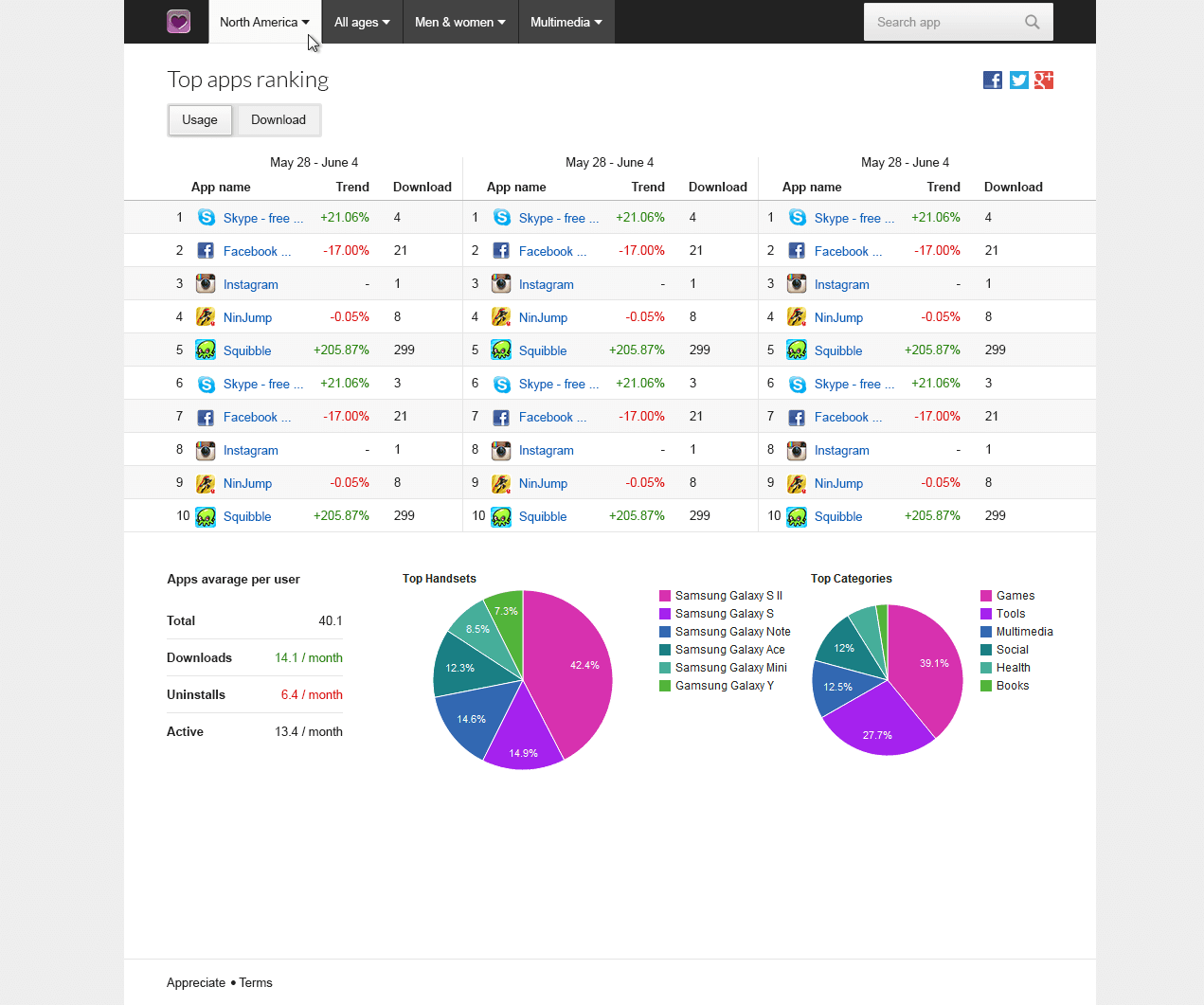1204x1005 pixels.
Task: Click Skype icon in first table row 1
Action: pyautogui.click(x=206, y=218)
